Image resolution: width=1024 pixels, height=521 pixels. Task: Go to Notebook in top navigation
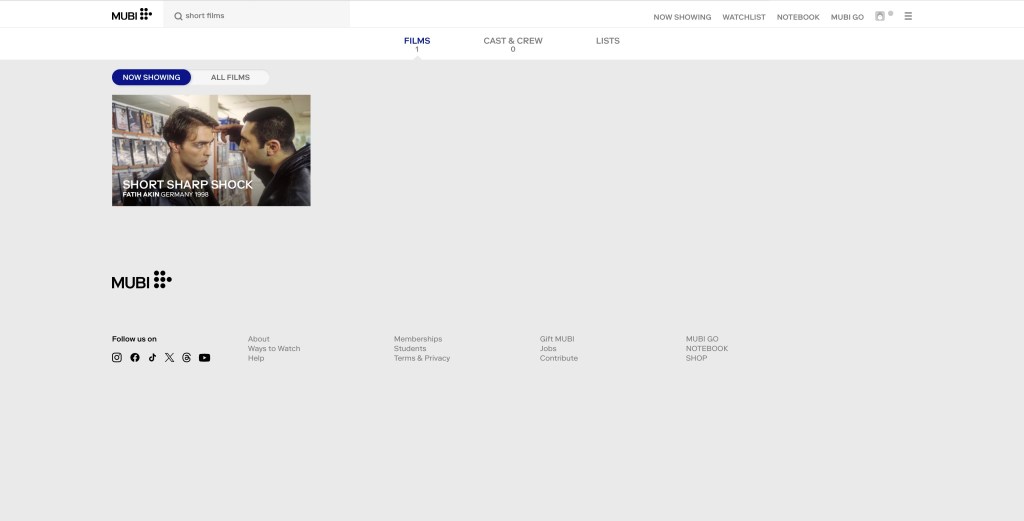(x=798, y=17)
